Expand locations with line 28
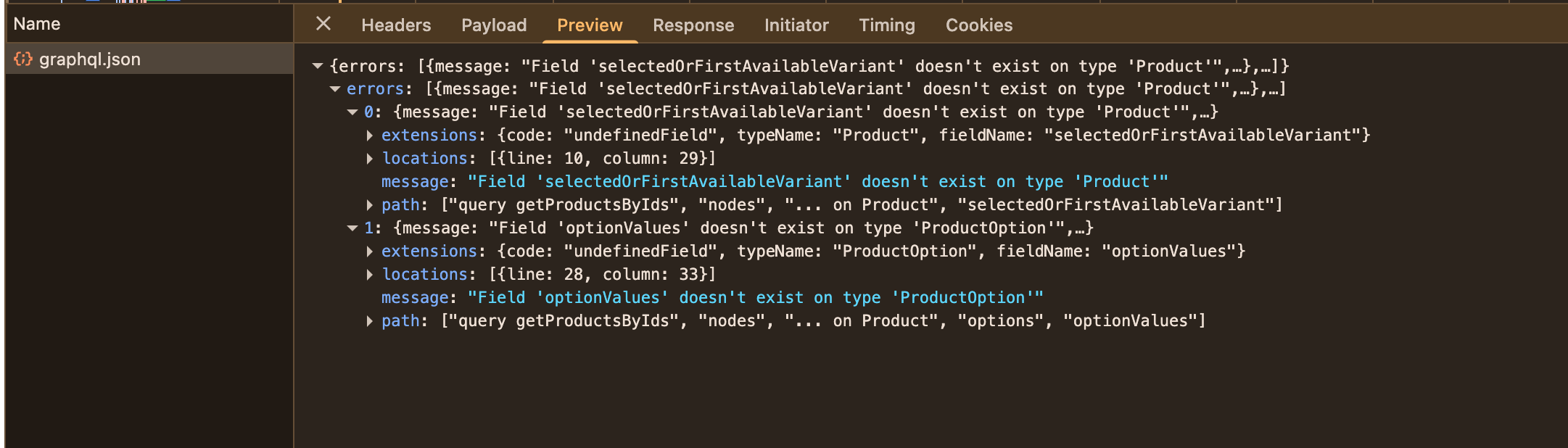This screenshot has width=1568, height=448. (370, 275)
